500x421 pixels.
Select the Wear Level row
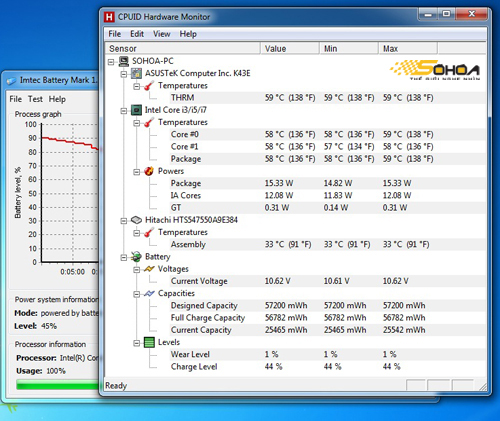(x=295, y=355)
